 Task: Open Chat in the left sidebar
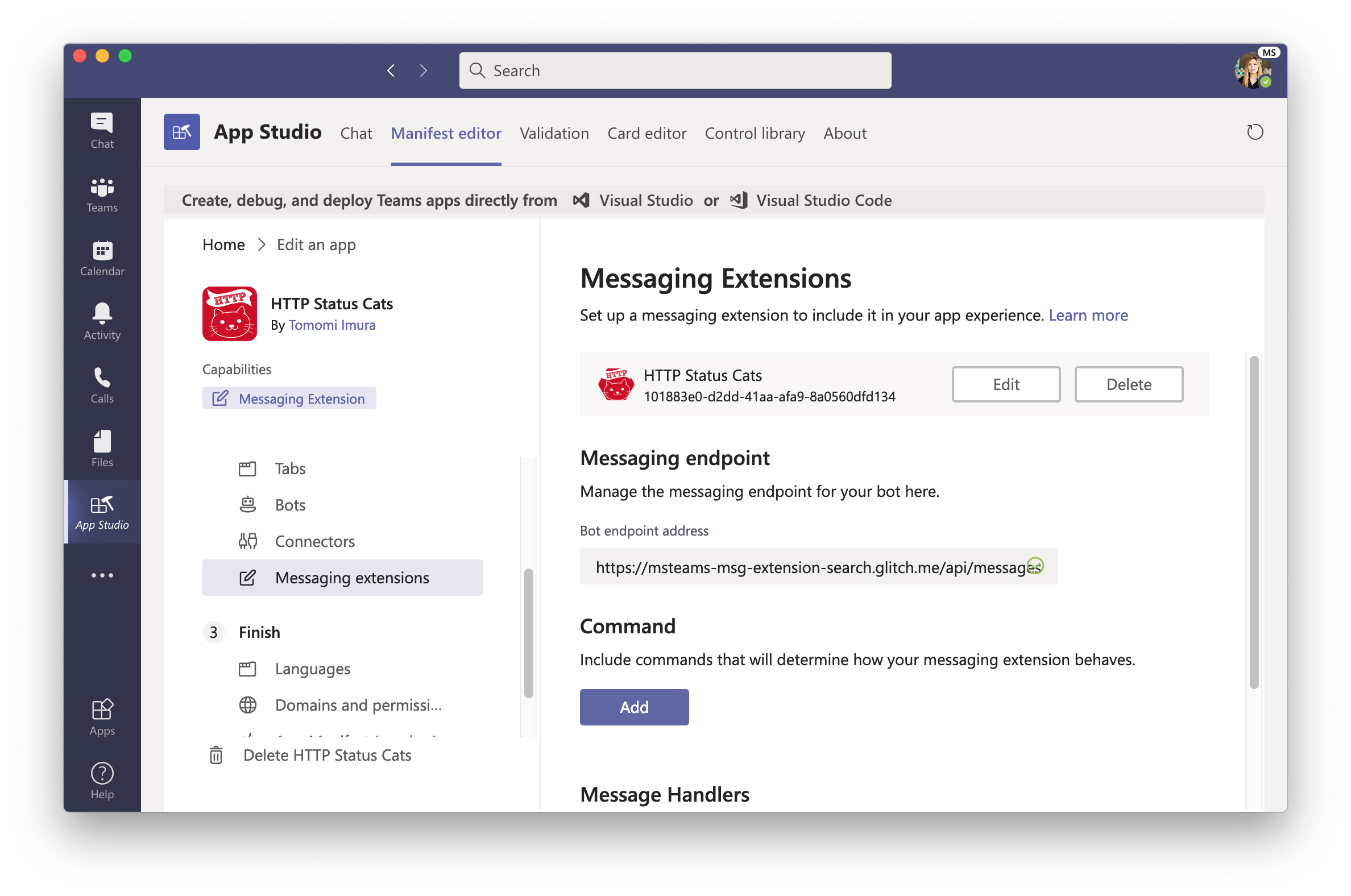tap(102, 130)
